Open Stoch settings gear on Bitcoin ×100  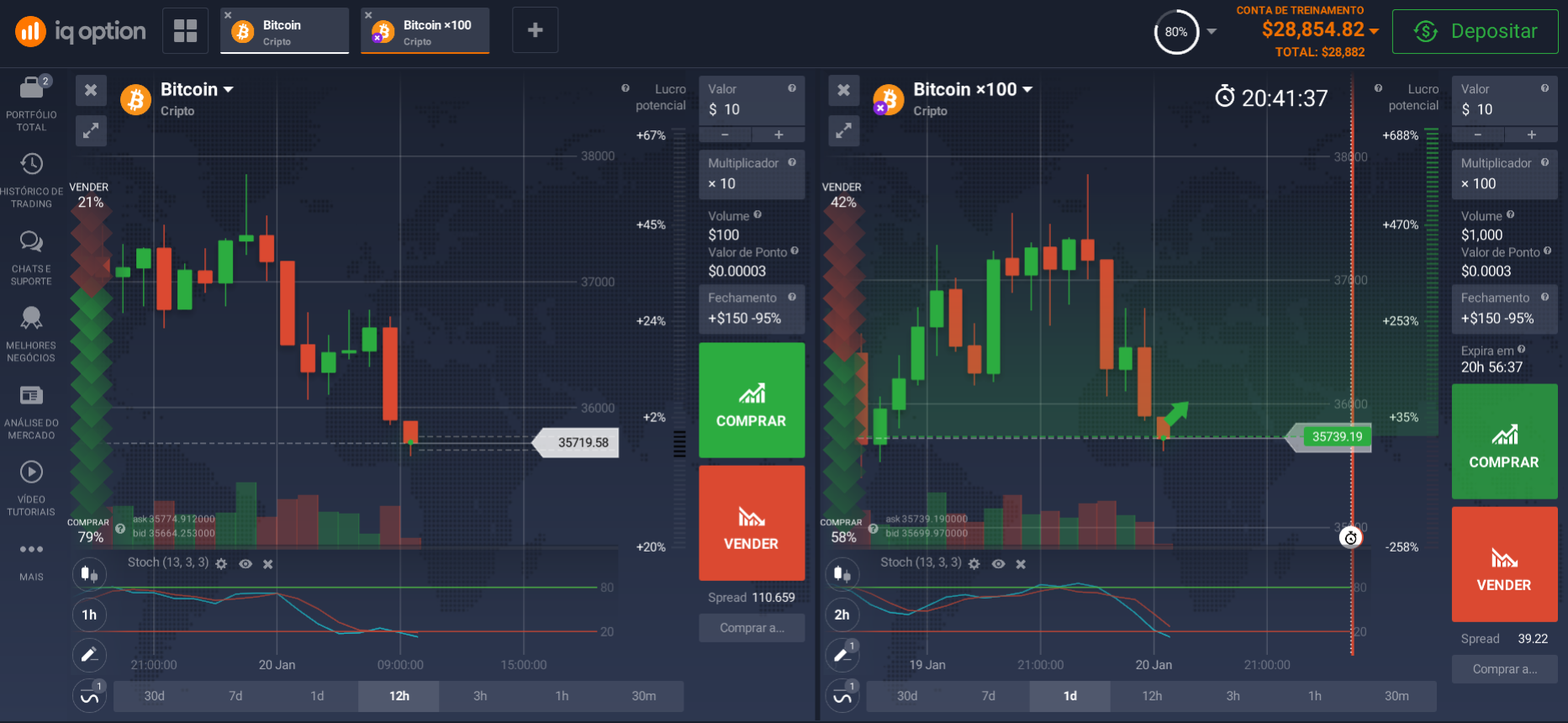pos(974,564)
